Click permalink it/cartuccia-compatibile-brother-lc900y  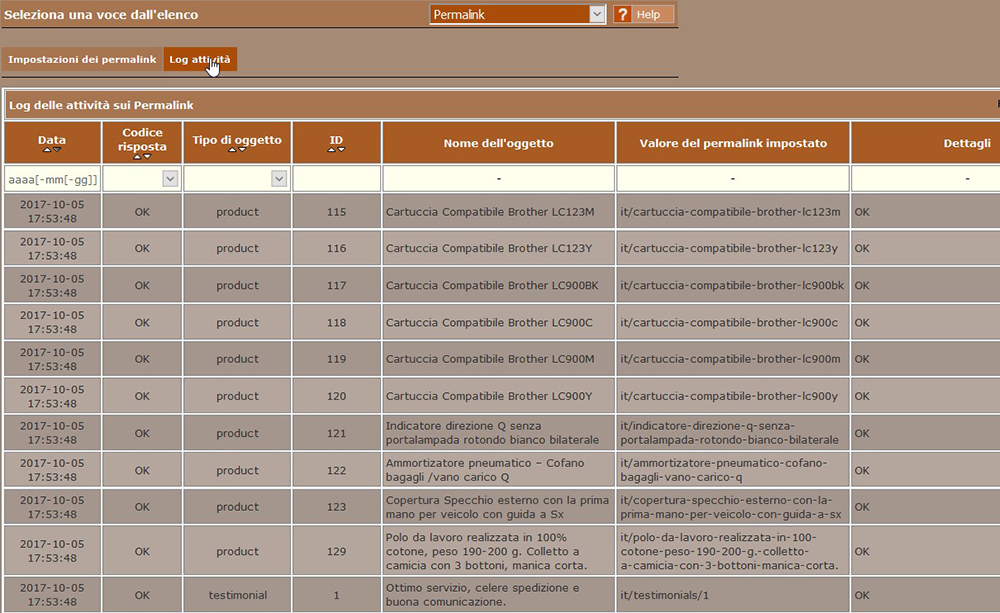[x=729, y=395]
